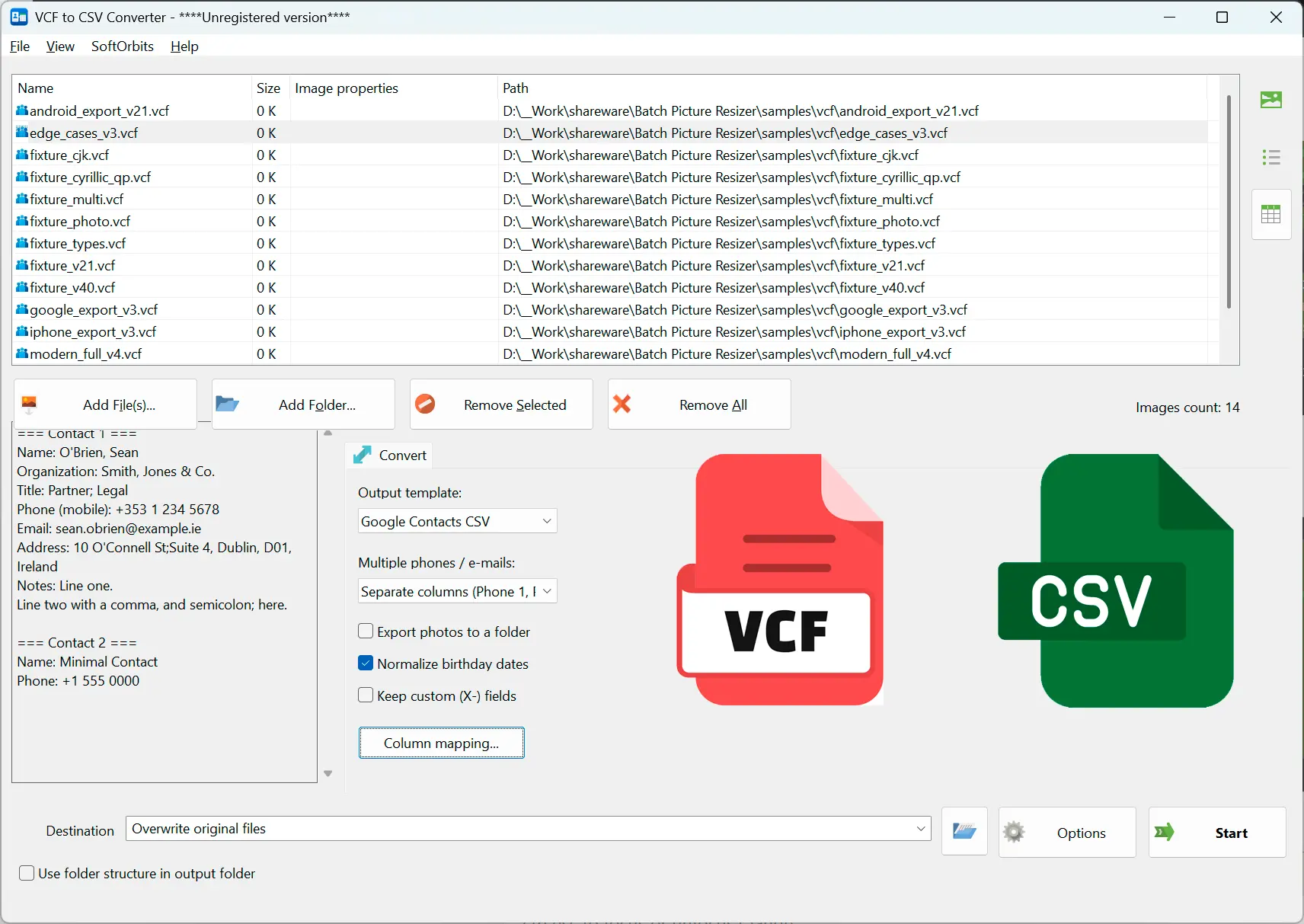Uncheck Normalize birthday dates

366,663
